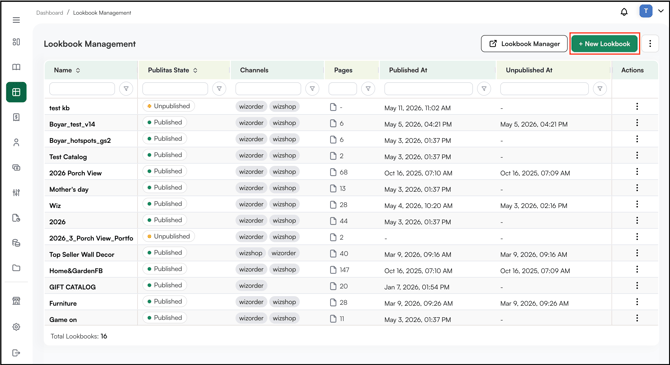Select the Top Seller Wall Decor name
The width and height of the screenshot is (670, 365).
point(82,254)
